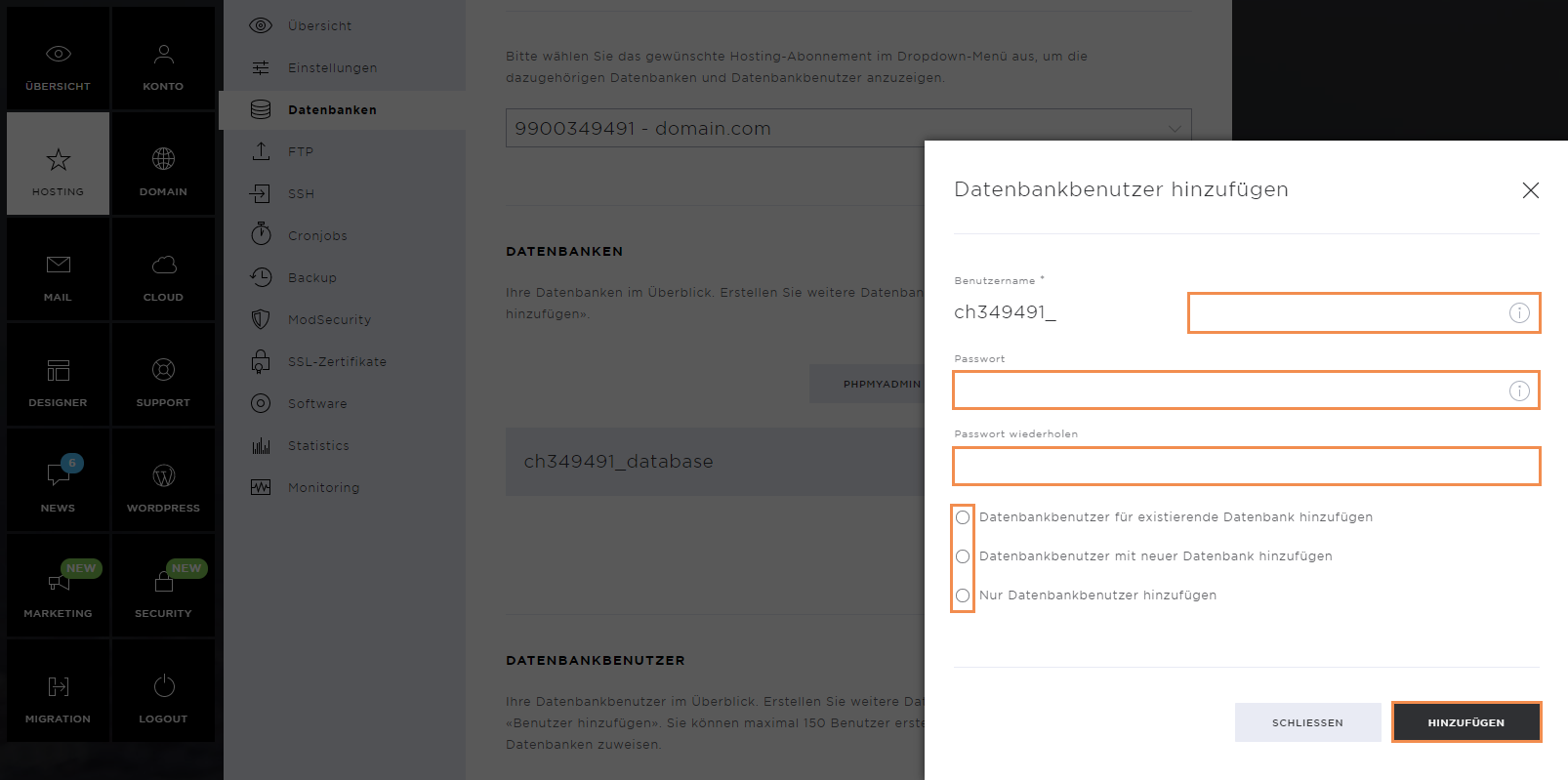Go to Cronjobs menu item
Screen dimensions: 1568x780
(317, 236)
